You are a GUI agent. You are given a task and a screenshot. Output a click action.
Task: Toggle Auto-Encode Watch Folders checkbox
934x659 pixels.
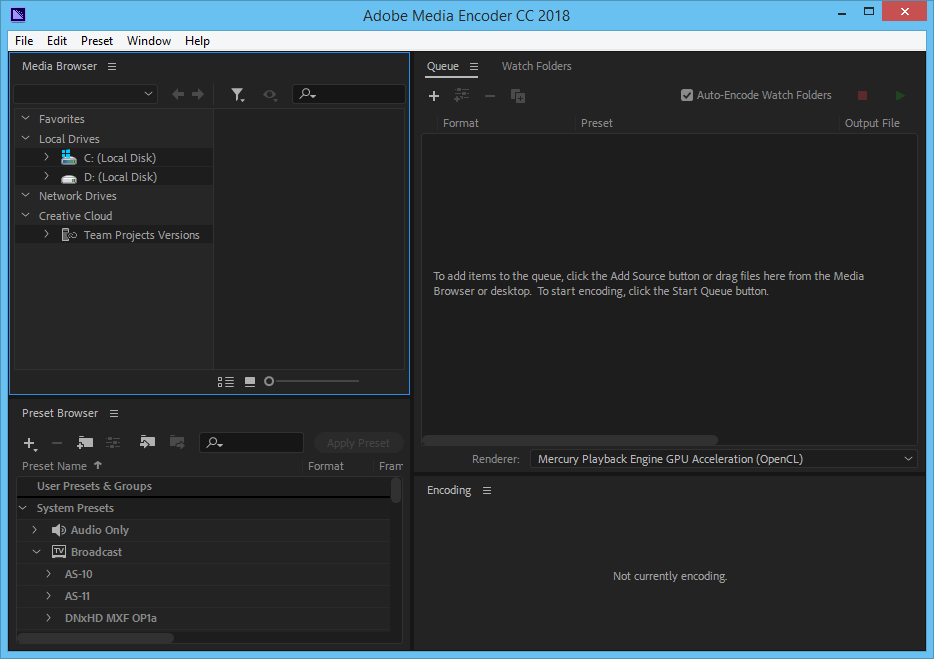click(x=687, y=95)
